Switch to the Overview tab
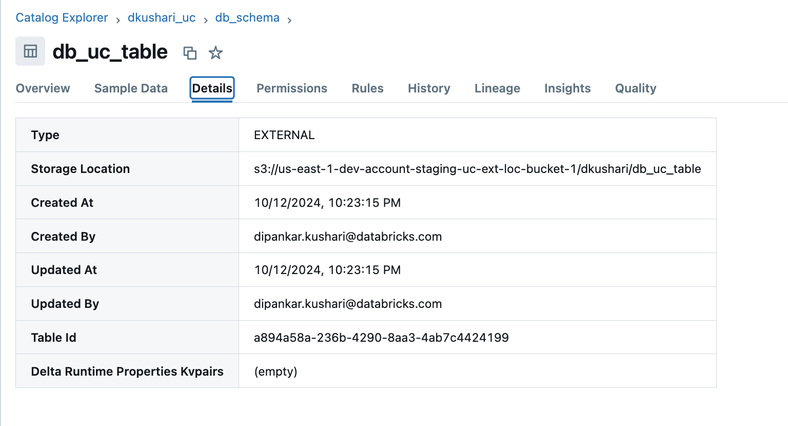The width and height of the screenshot is (788, 426). 43,88
